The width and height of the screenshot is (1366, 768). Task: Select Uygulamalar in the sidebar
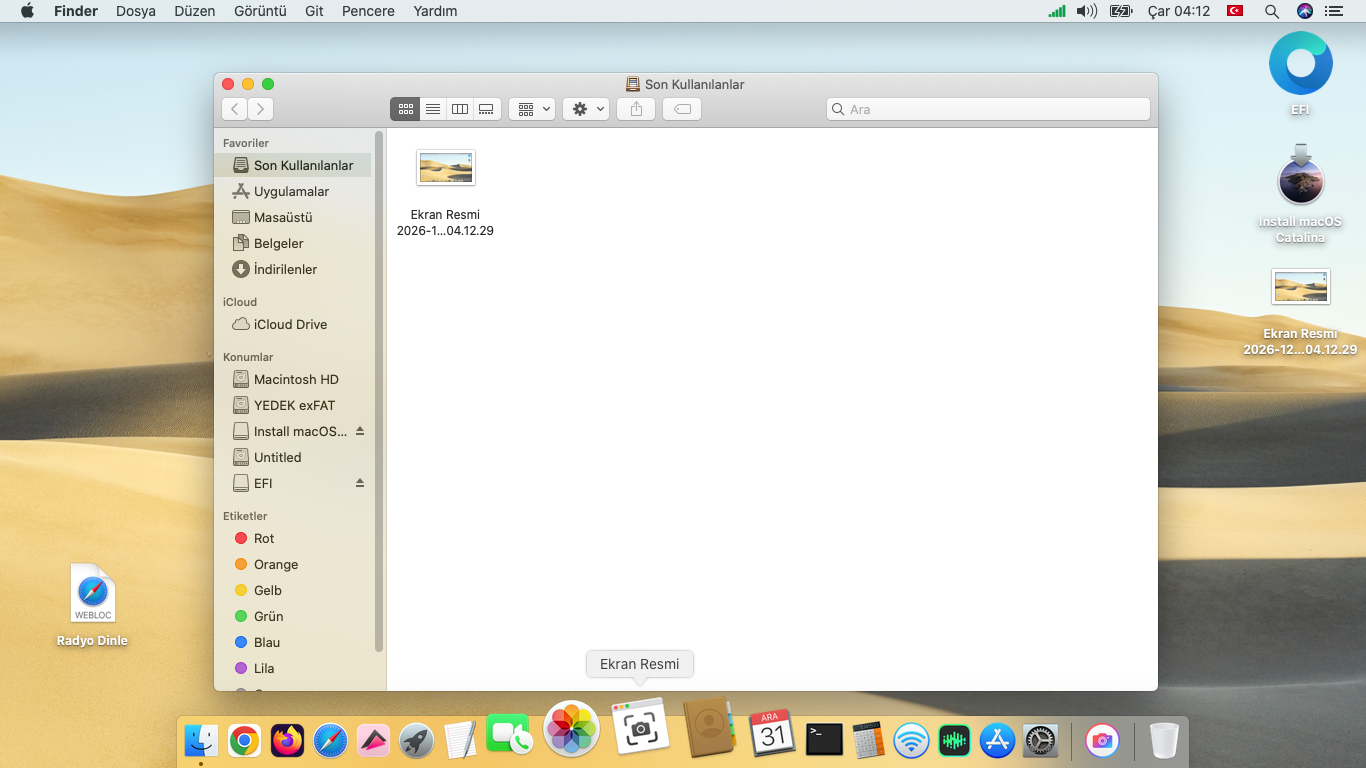pyautogui.click(x=291, y=191)
